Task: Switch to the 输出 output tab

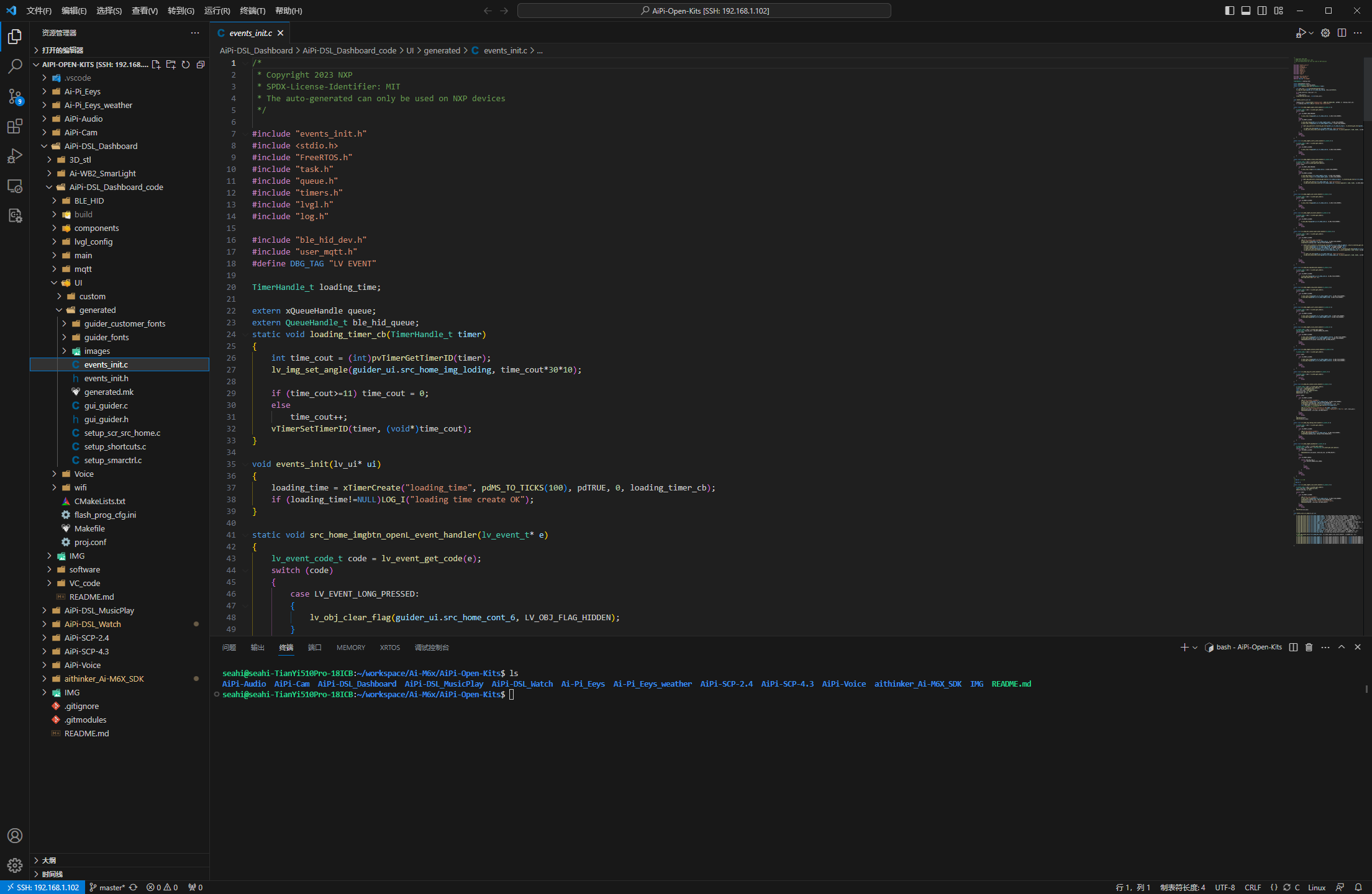Action: click(257, 647)
